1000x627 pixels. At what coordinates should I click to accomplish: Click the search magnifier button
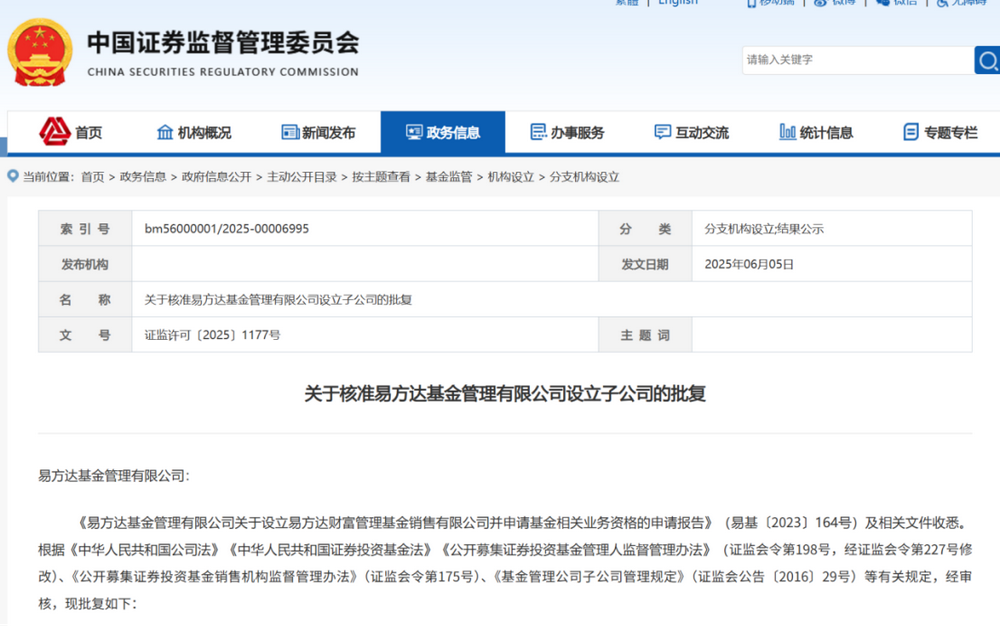point(987,60)
